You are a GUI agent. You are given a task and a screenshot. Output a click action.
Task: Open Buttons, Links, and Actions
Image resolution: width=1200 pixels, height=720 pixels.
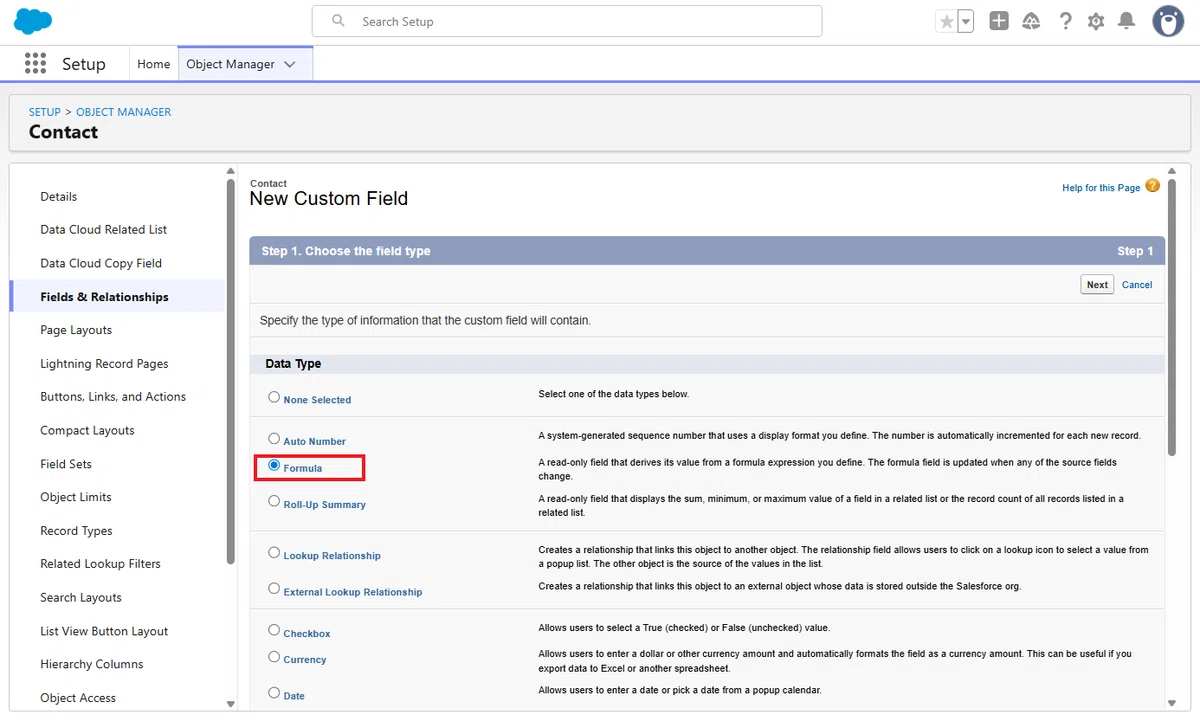113,397
